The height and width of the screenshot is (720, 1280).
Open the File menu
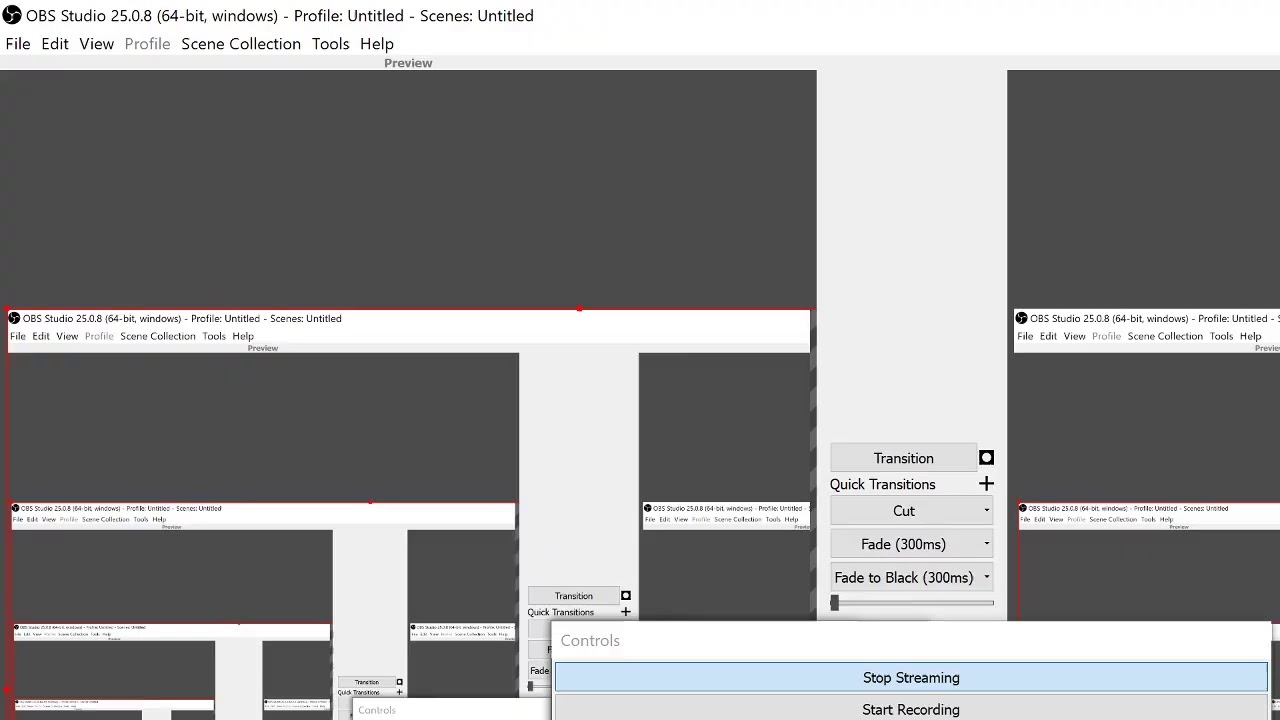point(18,44)
